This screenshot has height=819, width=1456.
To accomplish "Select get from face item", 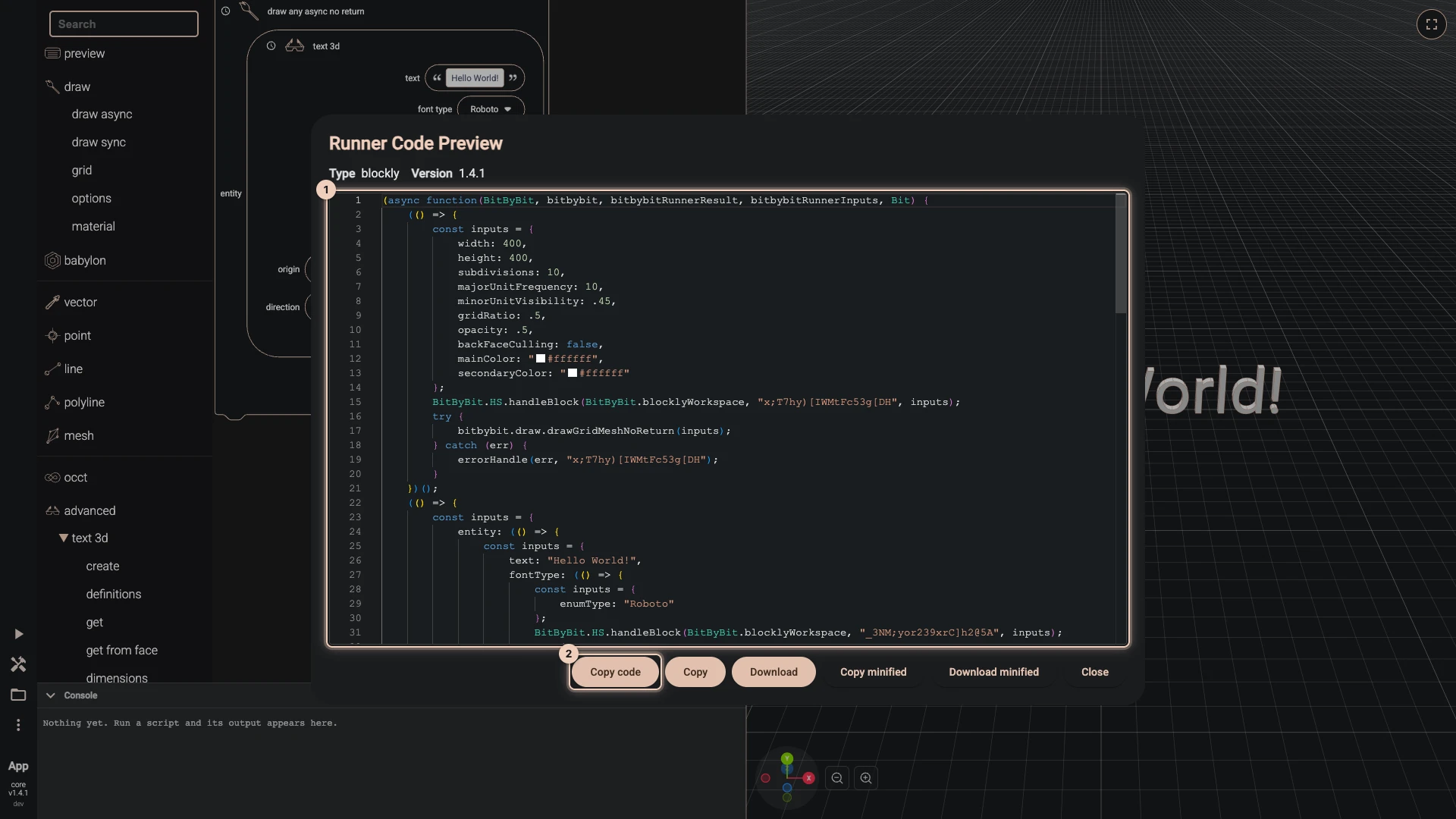I will (122, 651).
